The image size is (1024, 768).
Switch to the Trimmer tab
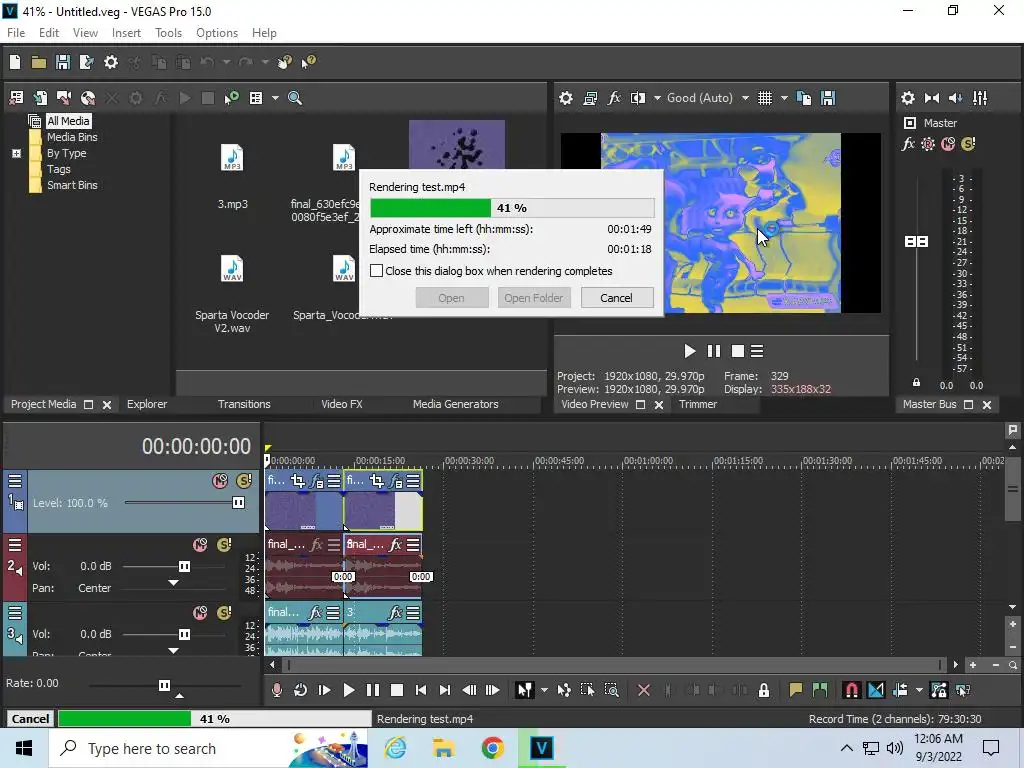(697, 404)
